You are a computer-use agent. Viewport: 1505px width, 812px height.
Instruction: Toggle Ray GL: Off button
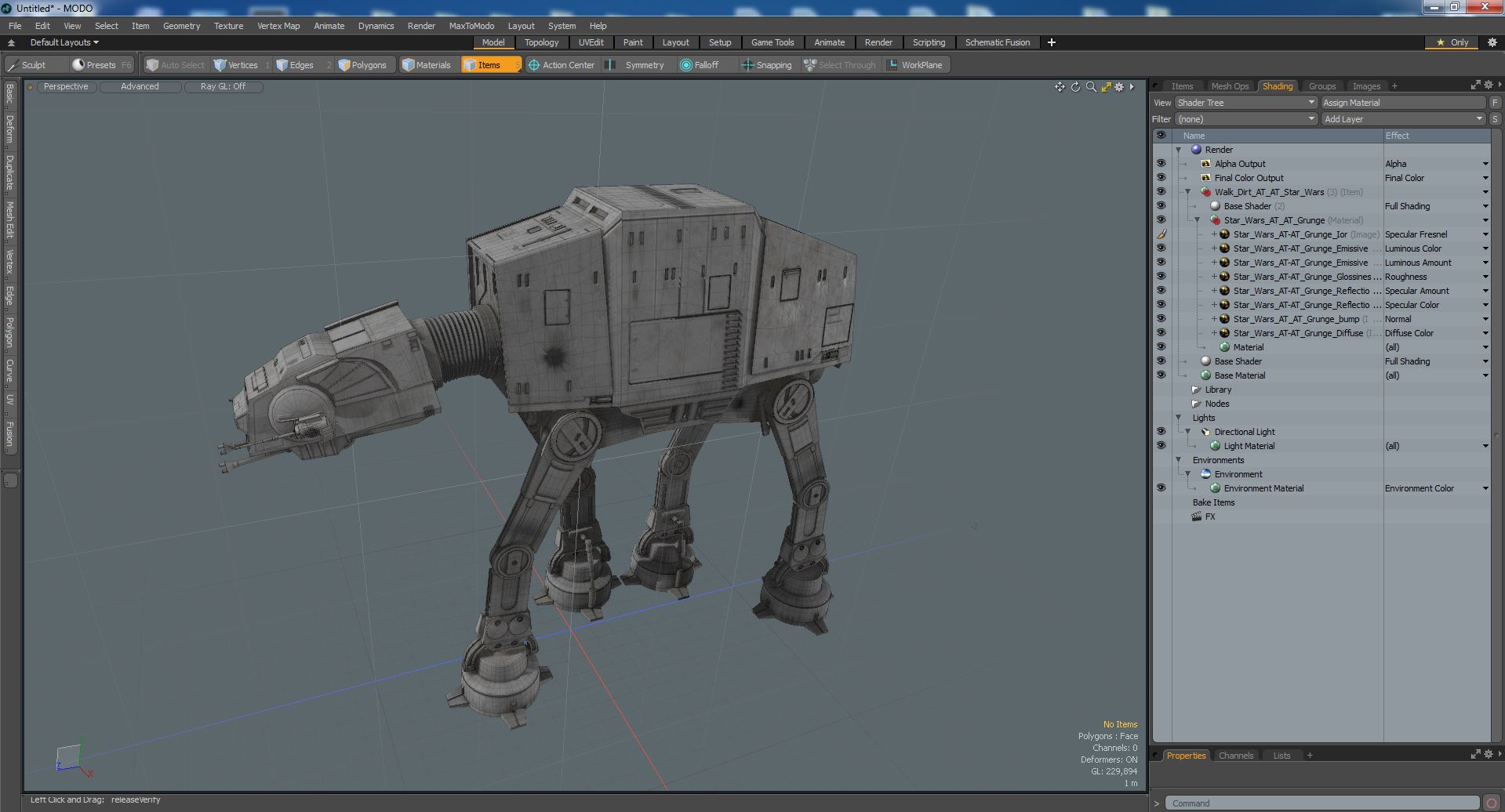tap(223, 87)
